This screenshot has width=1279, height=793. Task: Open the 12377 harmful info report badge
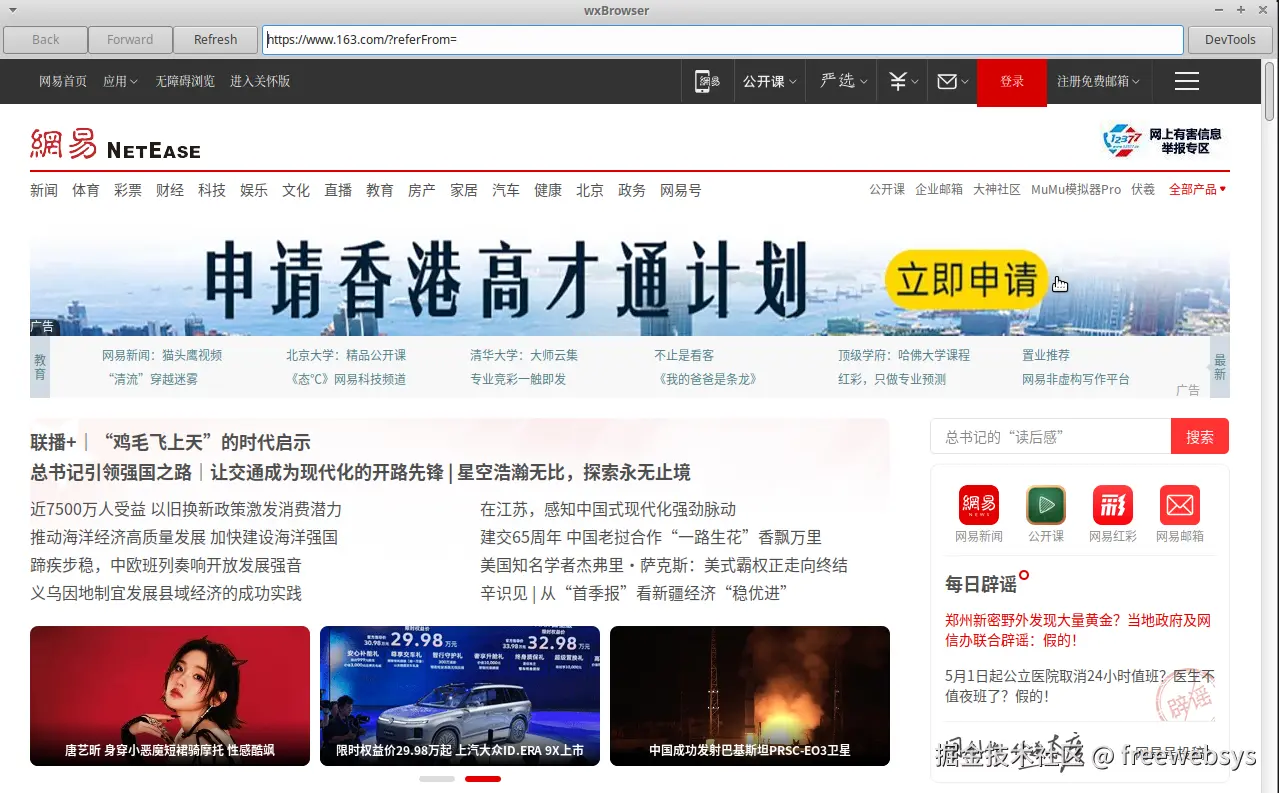pyautogui.click(x=1161, y=140)
